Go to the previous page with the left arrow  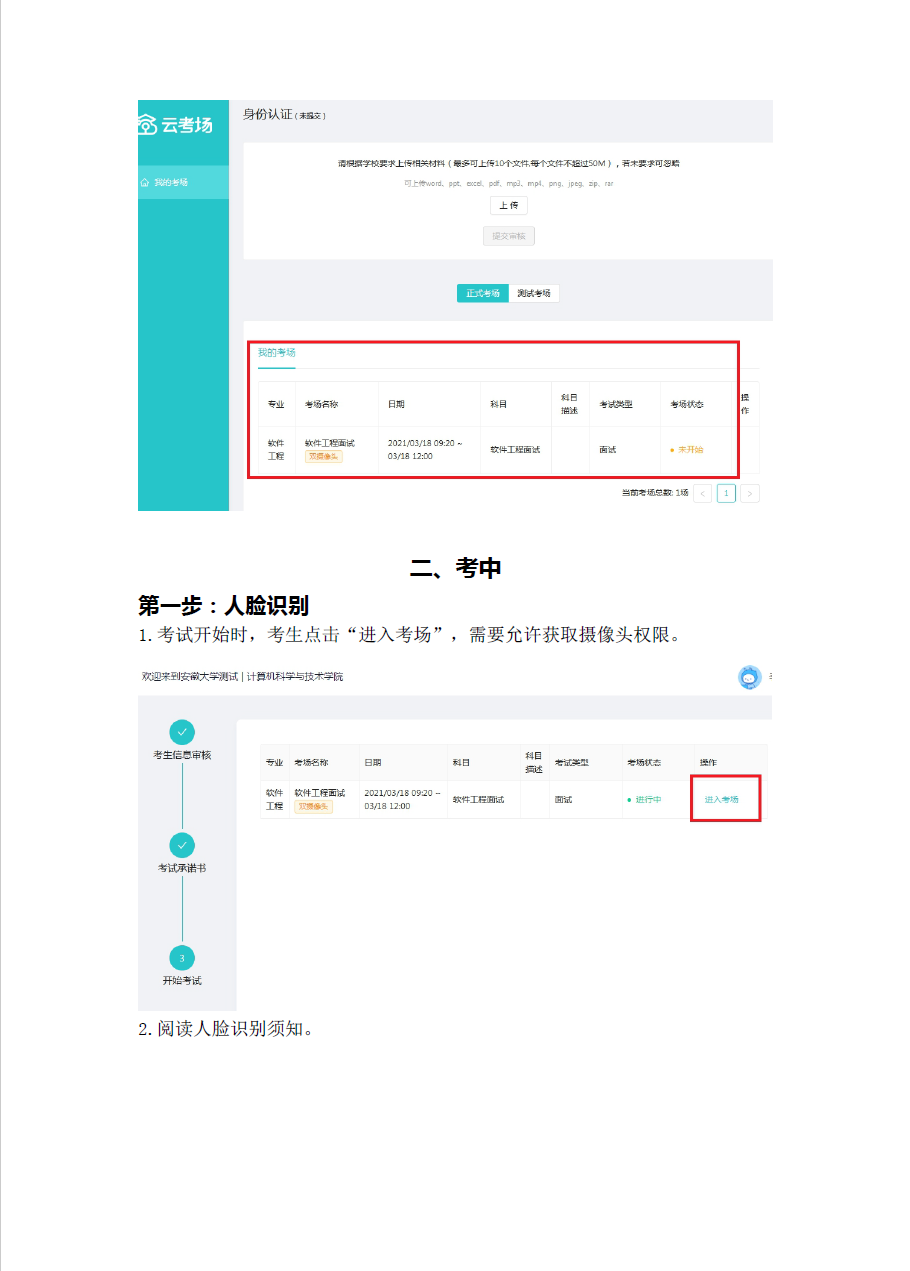click(703, 493)
